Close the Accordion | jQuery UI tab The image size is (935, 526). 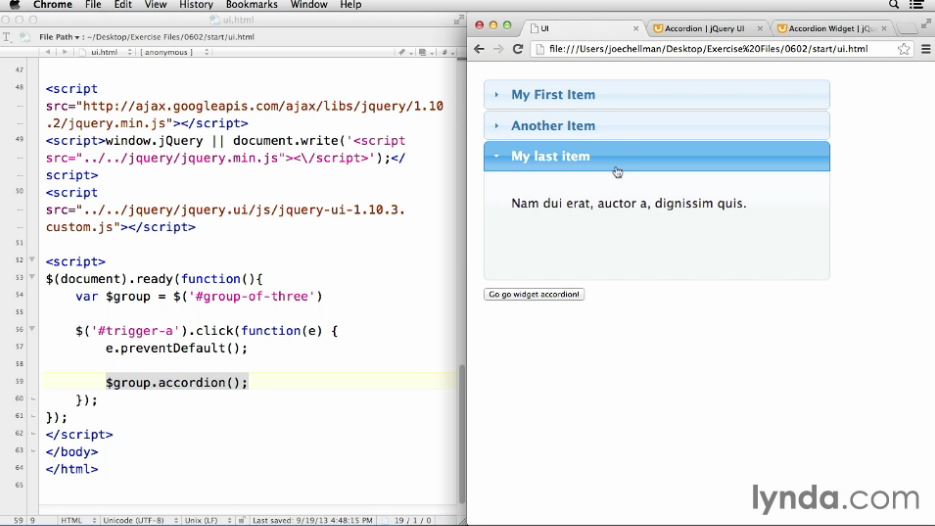760,29
